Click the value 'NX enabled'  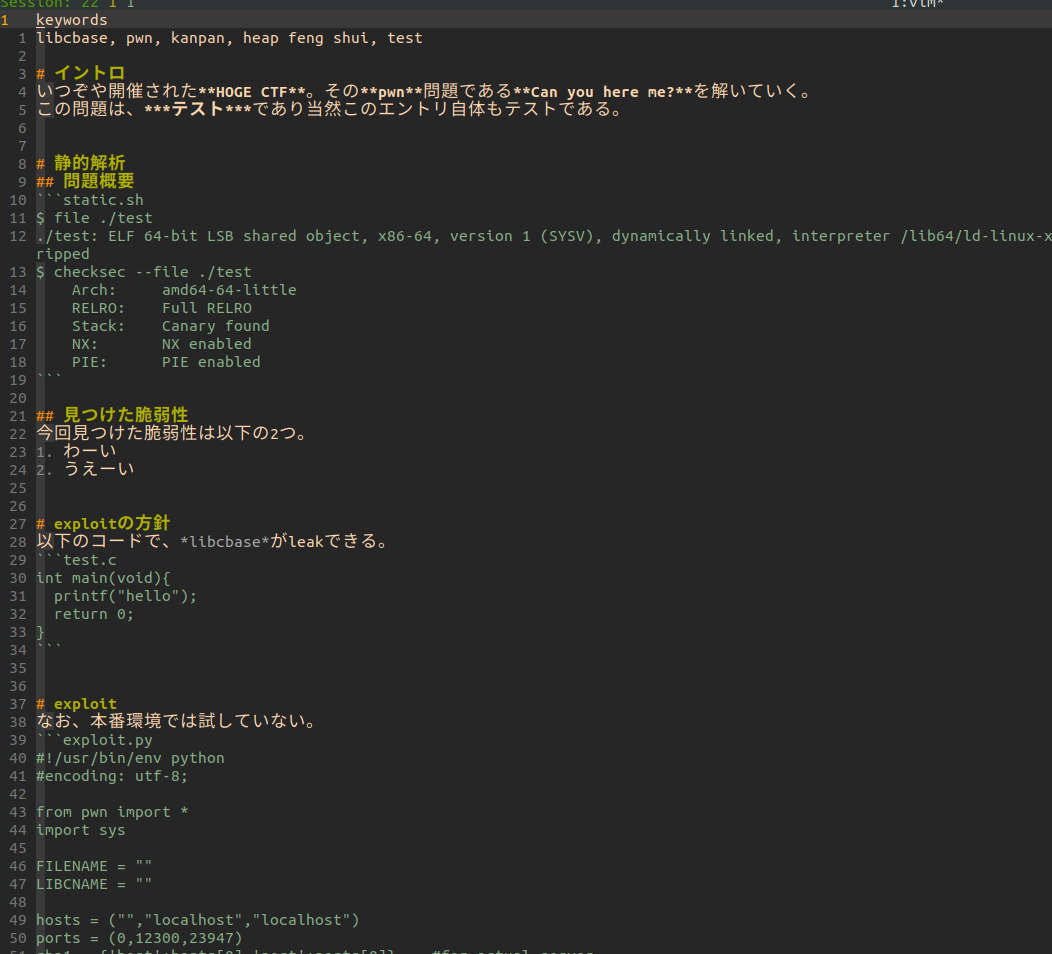[x=207, y=344]
